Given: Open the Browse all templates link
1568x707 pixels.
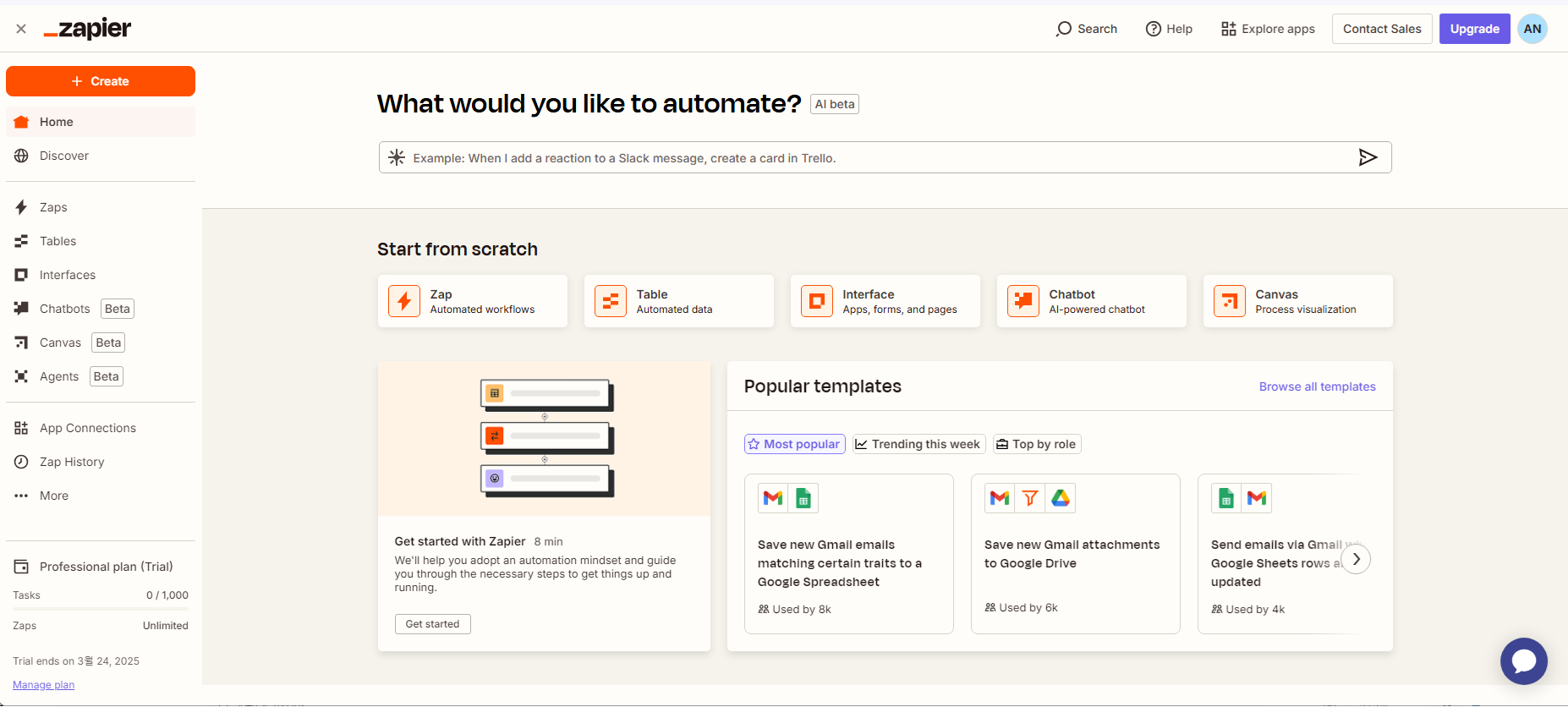Looking at the screenshot, I should pyautogui.click(x=1317, y=386).
